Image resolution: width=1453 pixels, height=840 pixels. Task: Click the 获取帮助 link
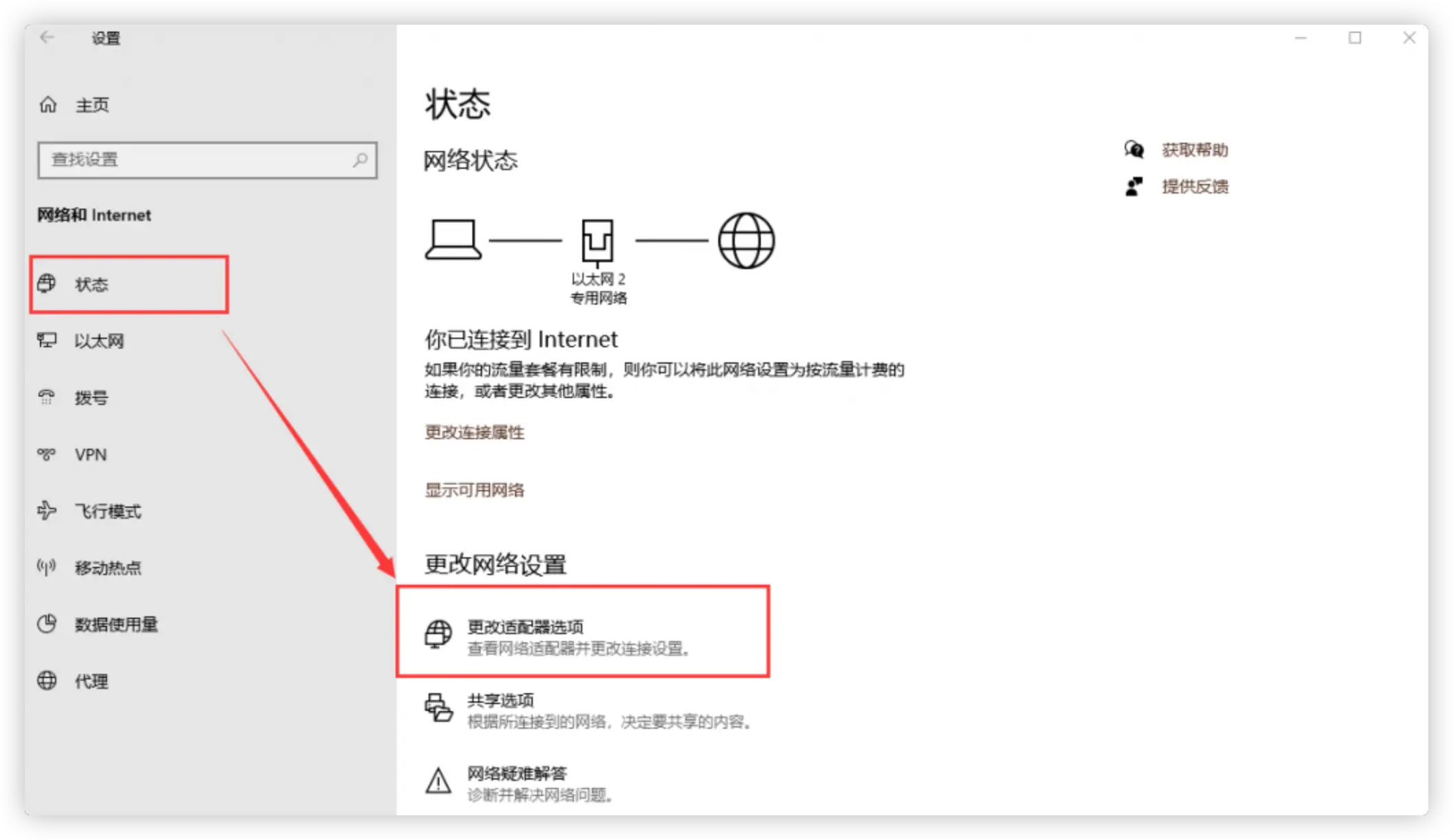(1195, 150)
